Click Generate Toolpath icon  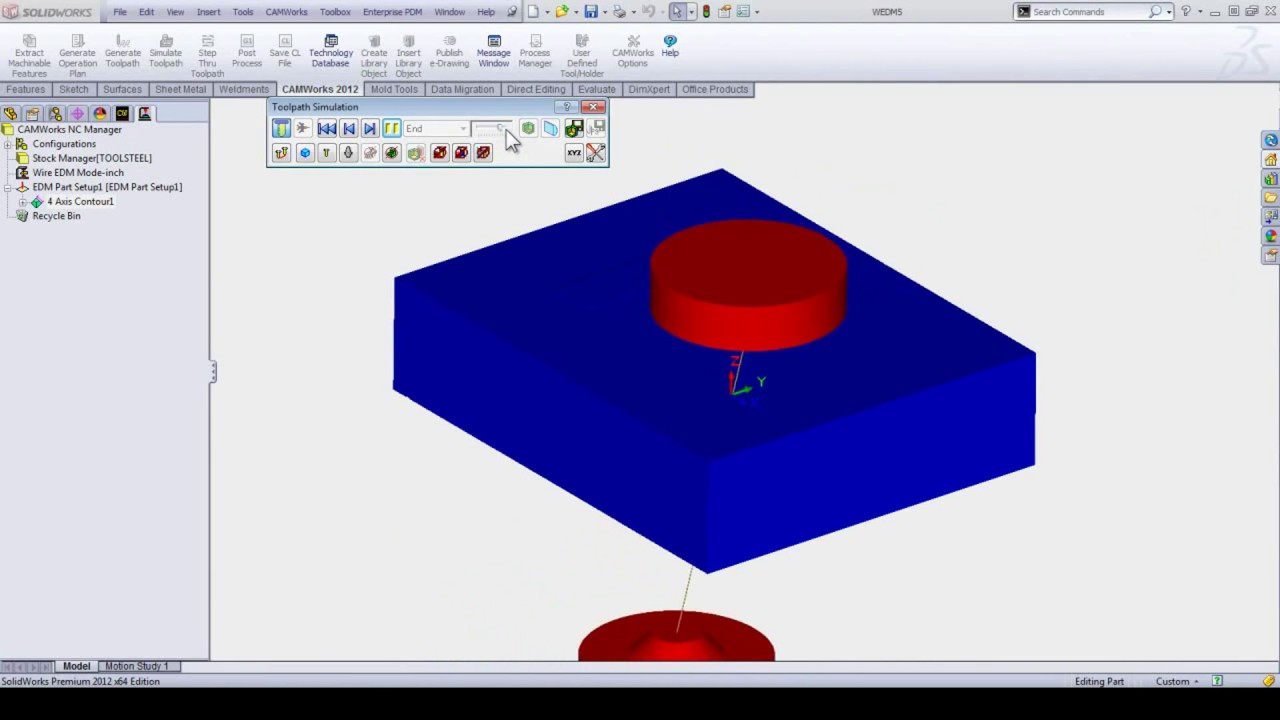coord(123,41)
